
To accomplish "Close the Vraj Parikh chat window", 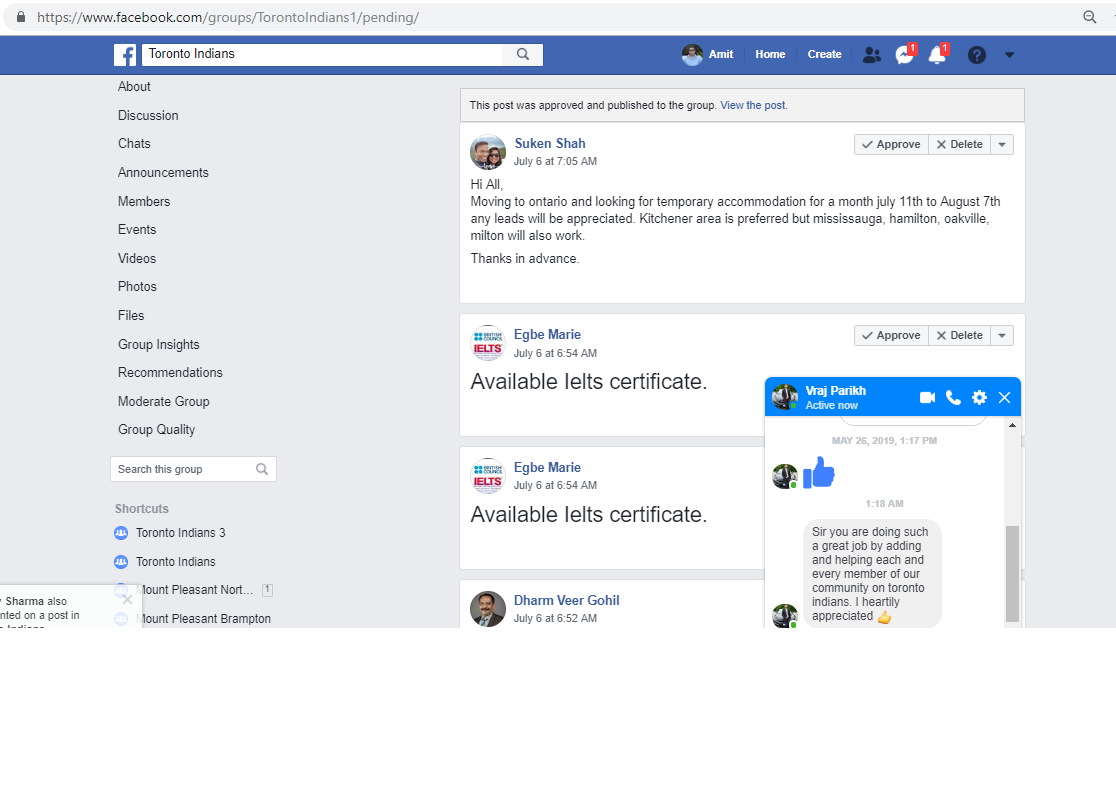I will coord(1005,398).
